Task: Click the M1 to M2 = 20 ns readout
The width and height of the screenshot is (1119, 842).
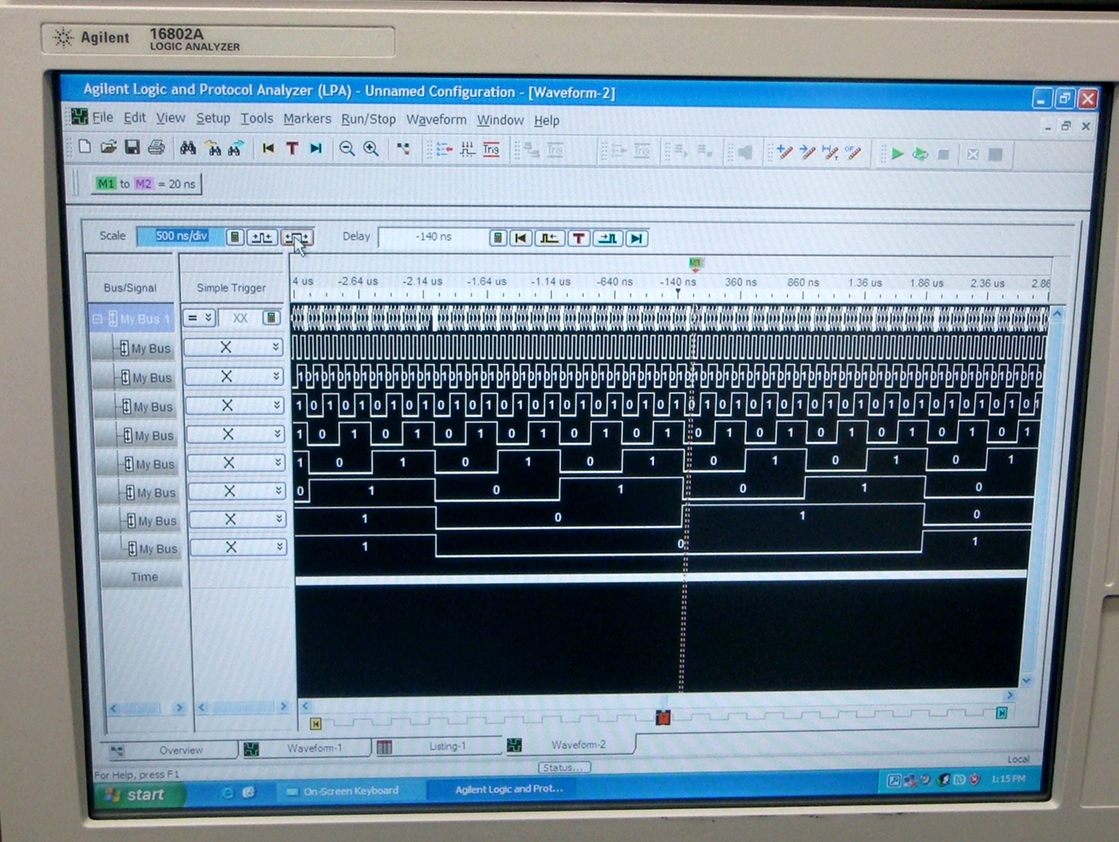Action: pos(146,183)
